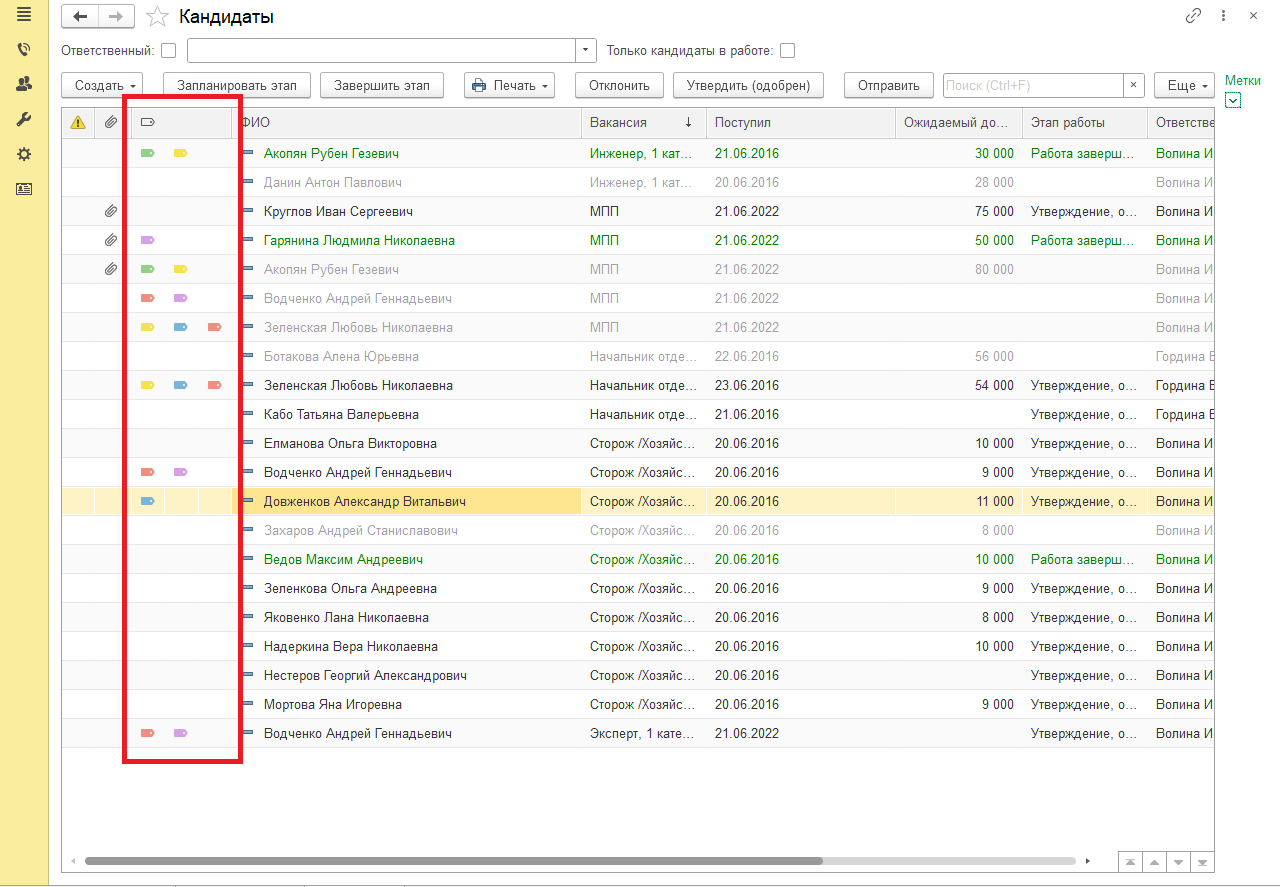Viewport: 1280px width, 887px height.
Task: Click Запланировать этап button
Action: [237, 86]
